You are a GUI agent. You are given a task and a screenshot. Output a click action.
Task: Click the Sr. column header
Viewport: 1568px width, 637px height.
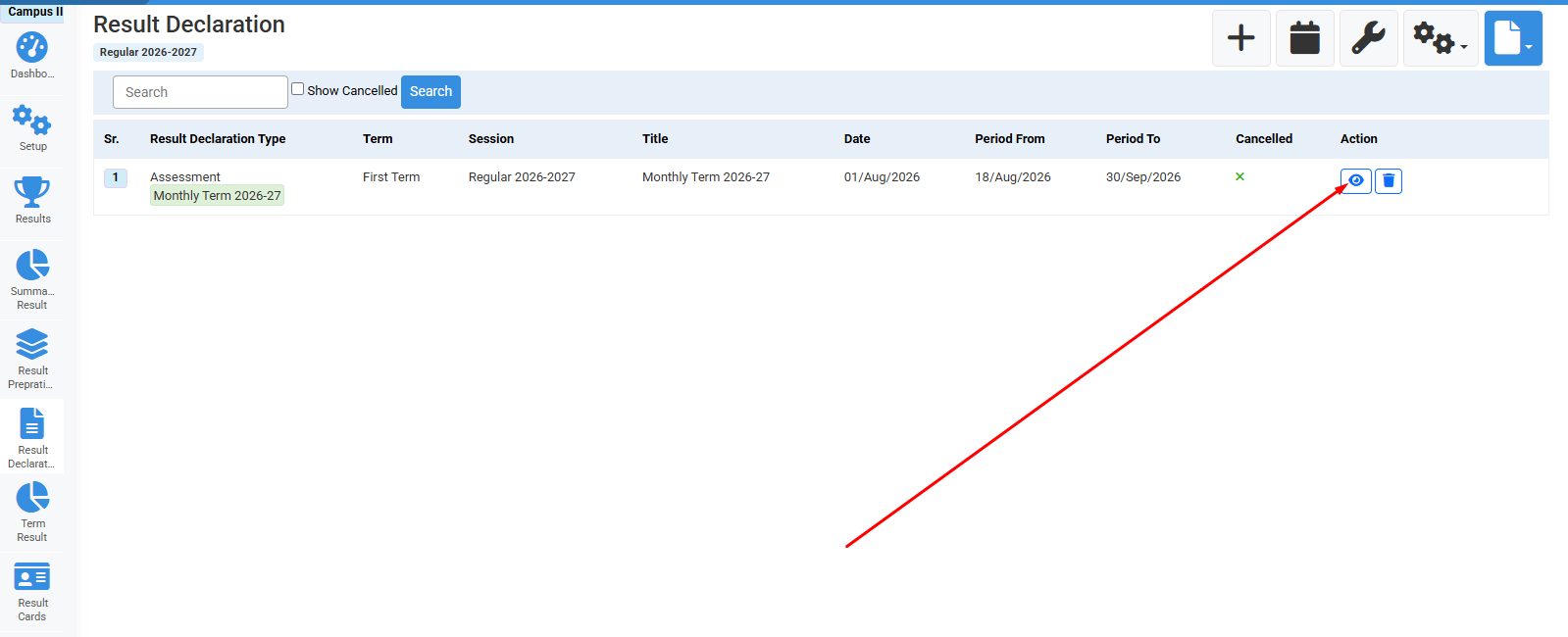[x=112, y=139]
